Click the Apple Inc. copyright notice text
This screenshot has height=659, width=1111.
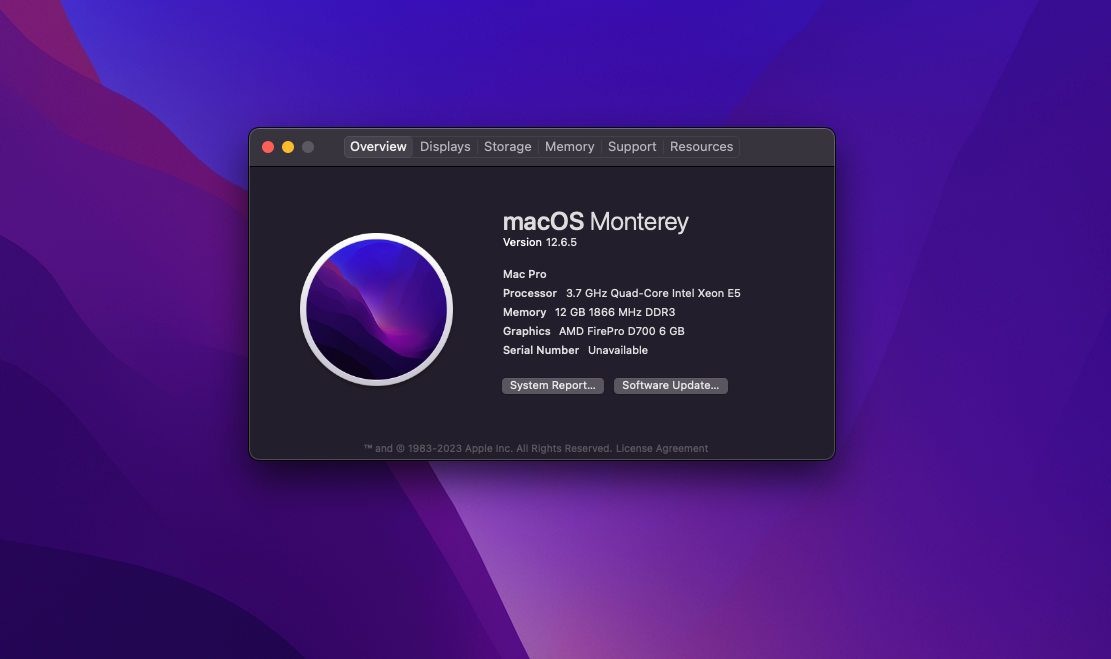tap(487, 449)
